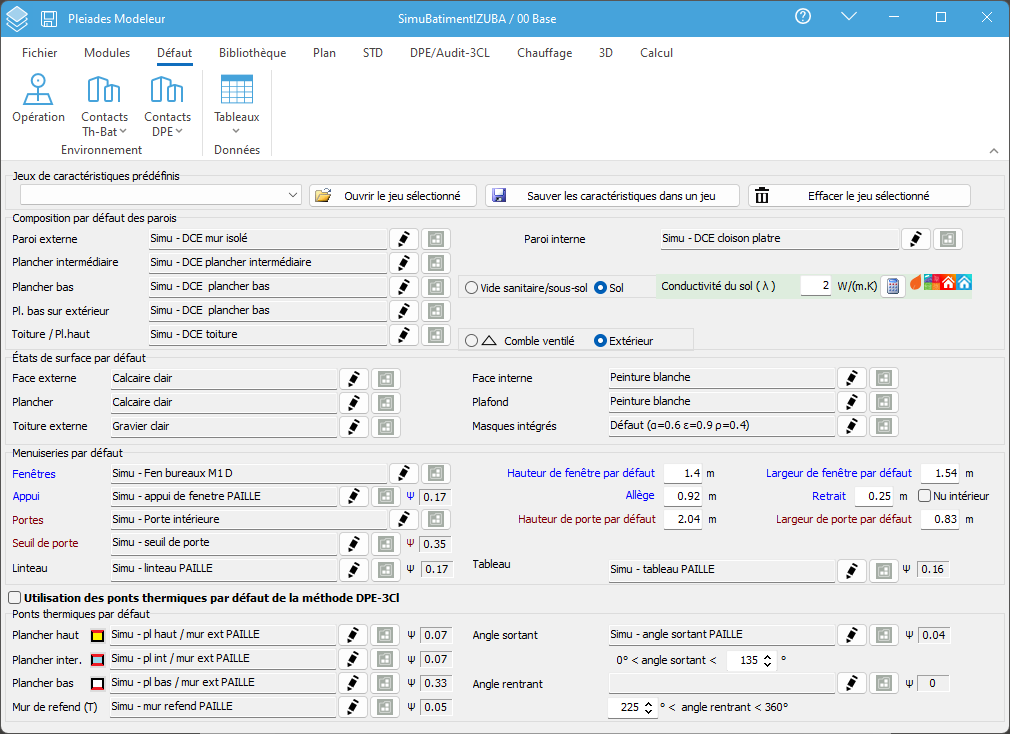Switch to the Plan tab
Image resolution: width=1010 pixels, height=734 pixels.
point(324,53)
